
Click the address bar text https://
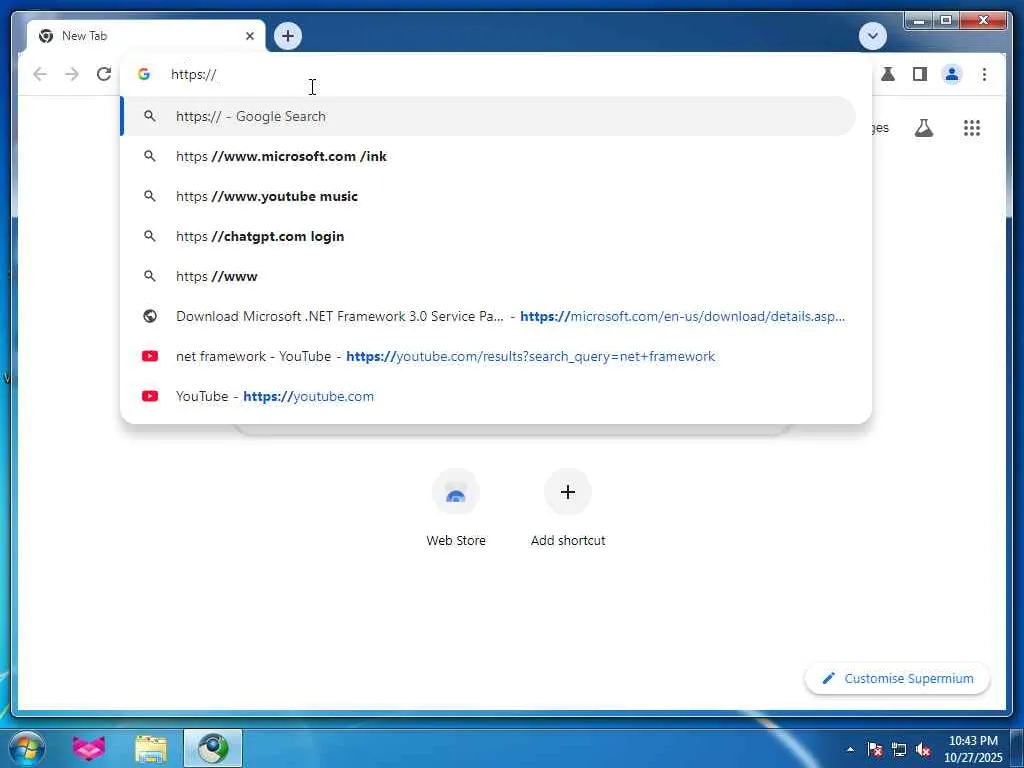tap(193, 74)
